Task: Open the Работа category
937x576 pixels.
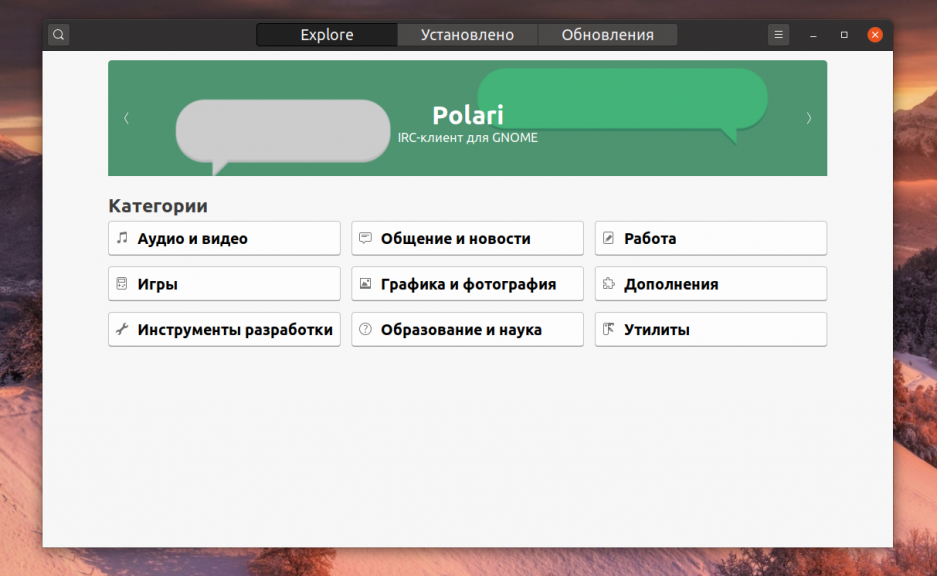Action: pos(710,238)
